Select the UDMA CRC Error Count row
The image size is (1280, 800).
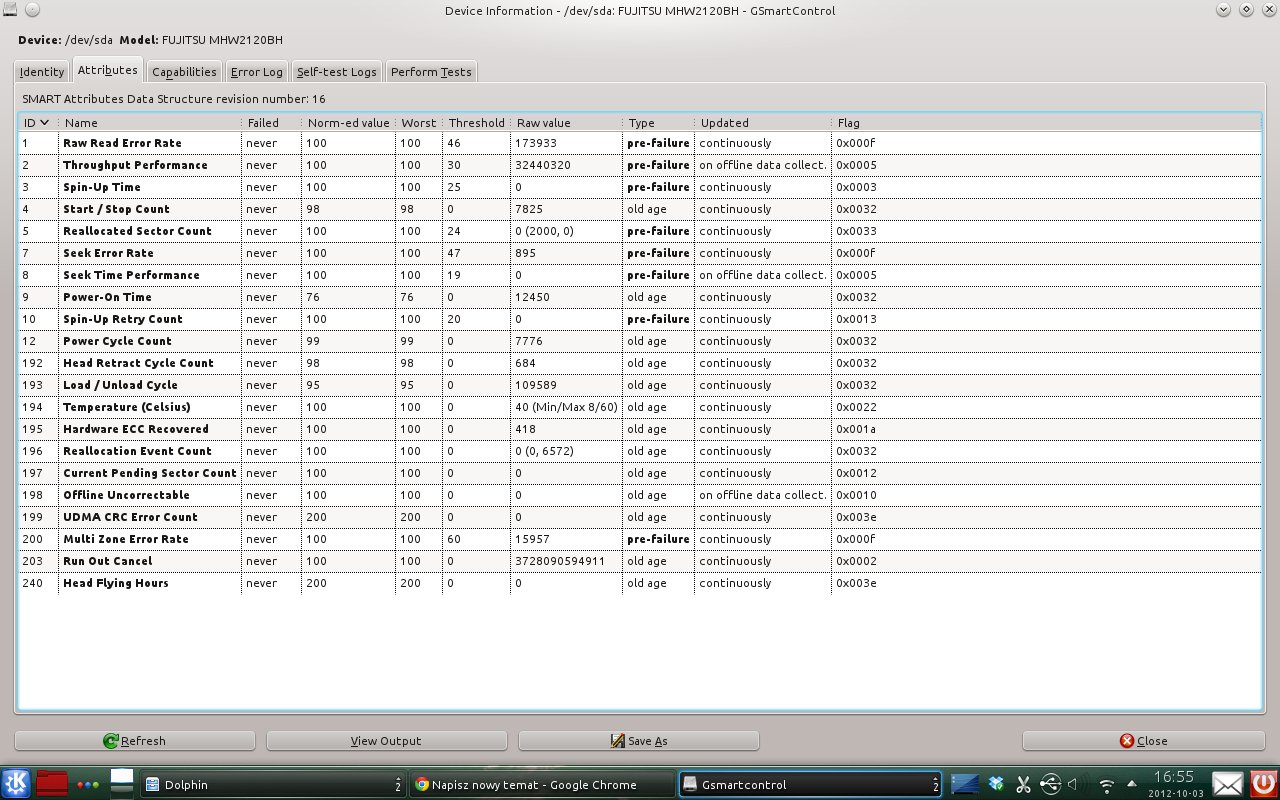pos(640,517)
